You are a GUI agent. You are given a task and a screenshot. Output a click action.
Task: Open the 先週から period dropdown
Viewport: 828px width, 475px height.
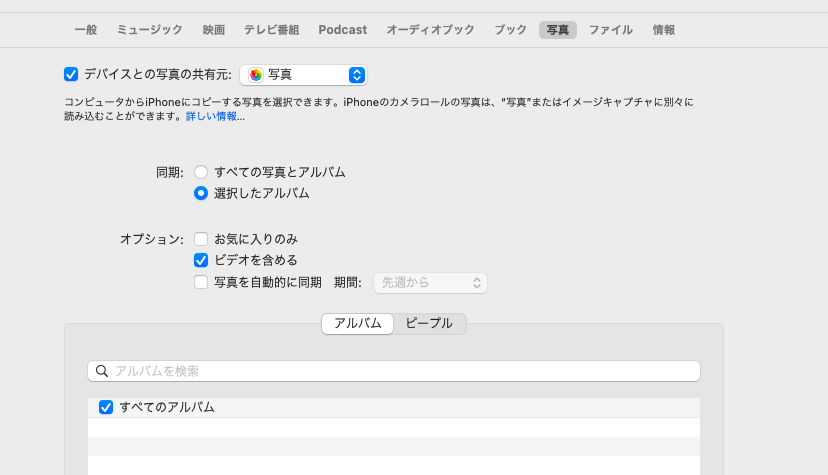(430, 283)
